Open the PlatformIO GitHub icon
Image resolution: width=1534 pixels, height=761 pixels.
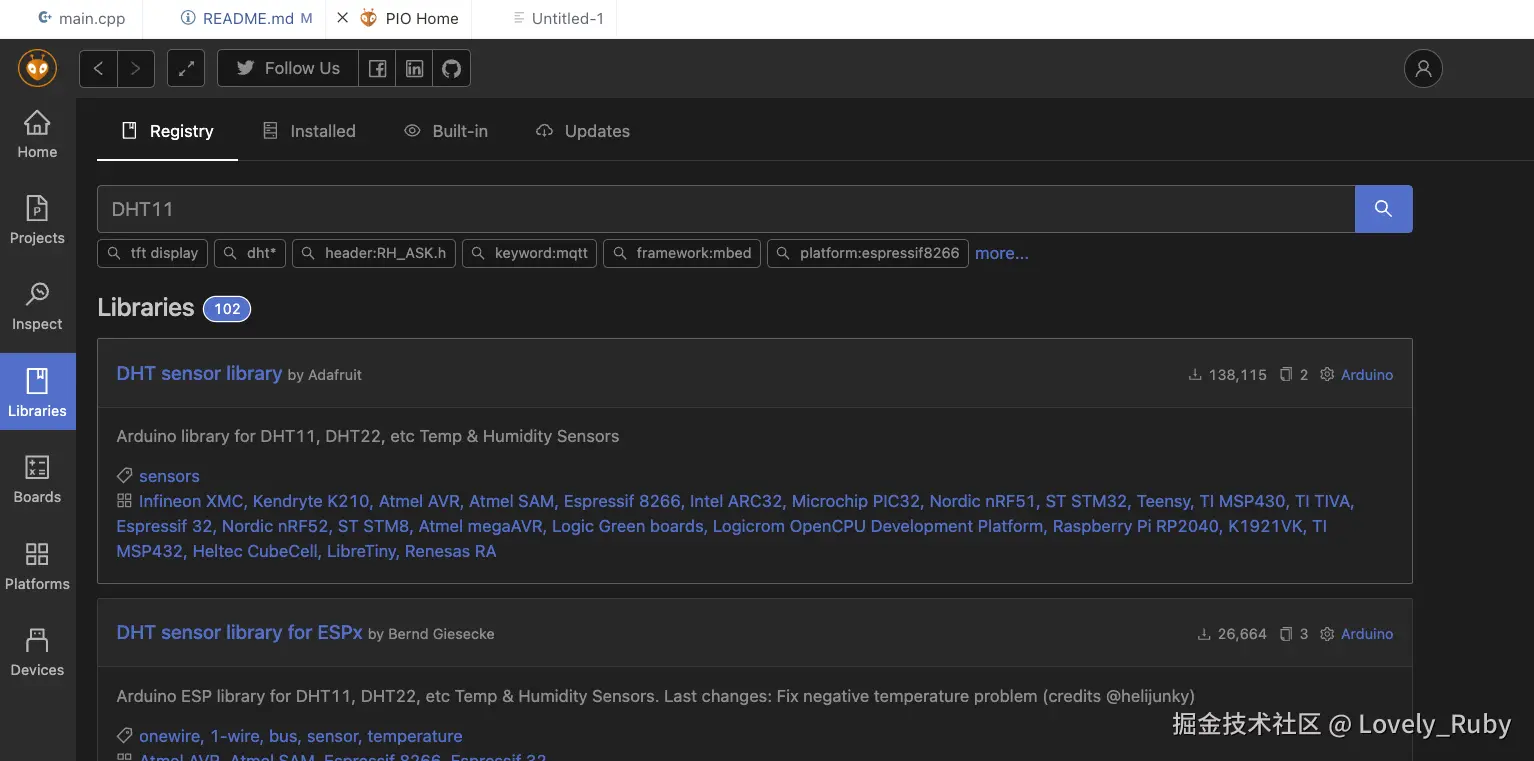tap(452, 68)
